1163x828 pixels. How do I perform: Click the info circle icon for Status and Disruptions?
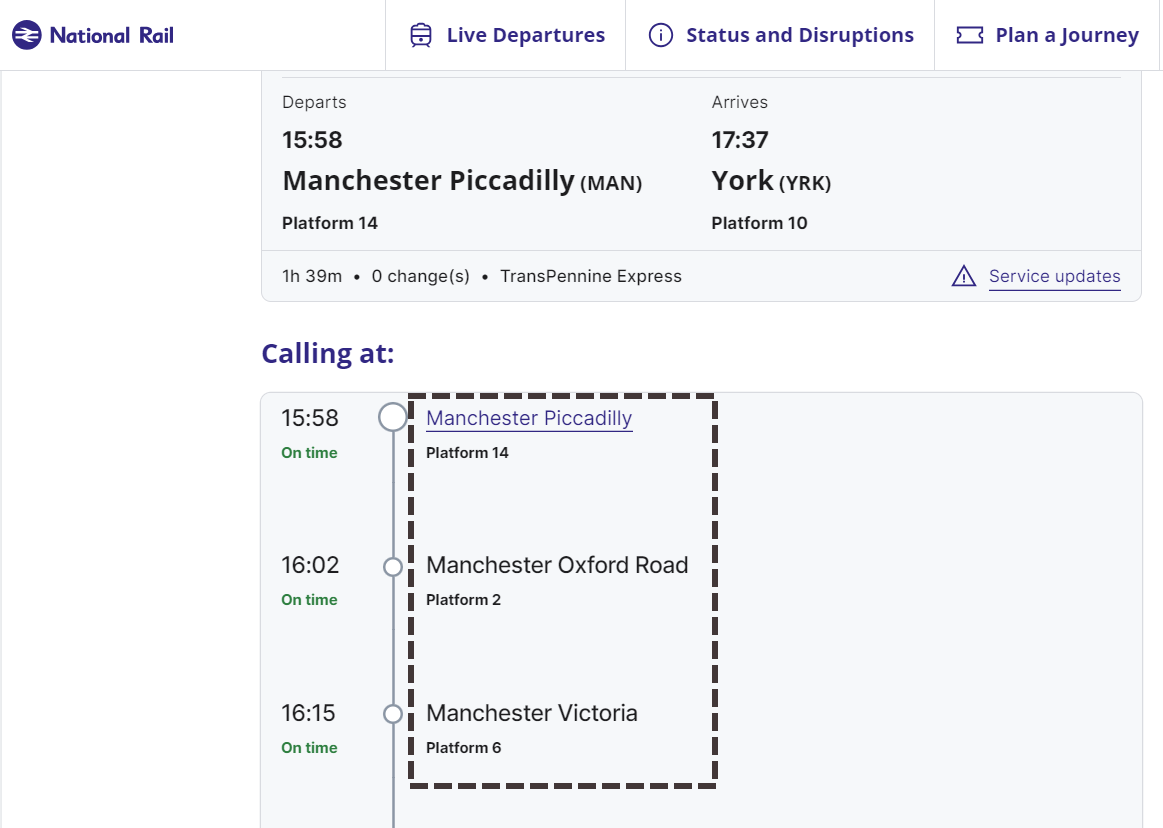pos(660,36)
